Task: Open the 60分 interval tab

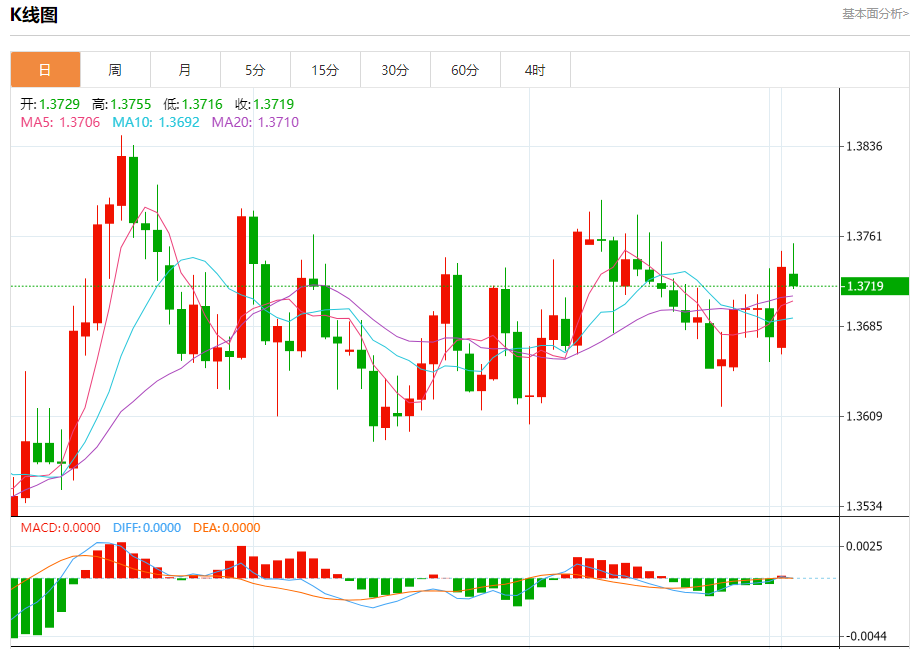Action: click(465, 70)
